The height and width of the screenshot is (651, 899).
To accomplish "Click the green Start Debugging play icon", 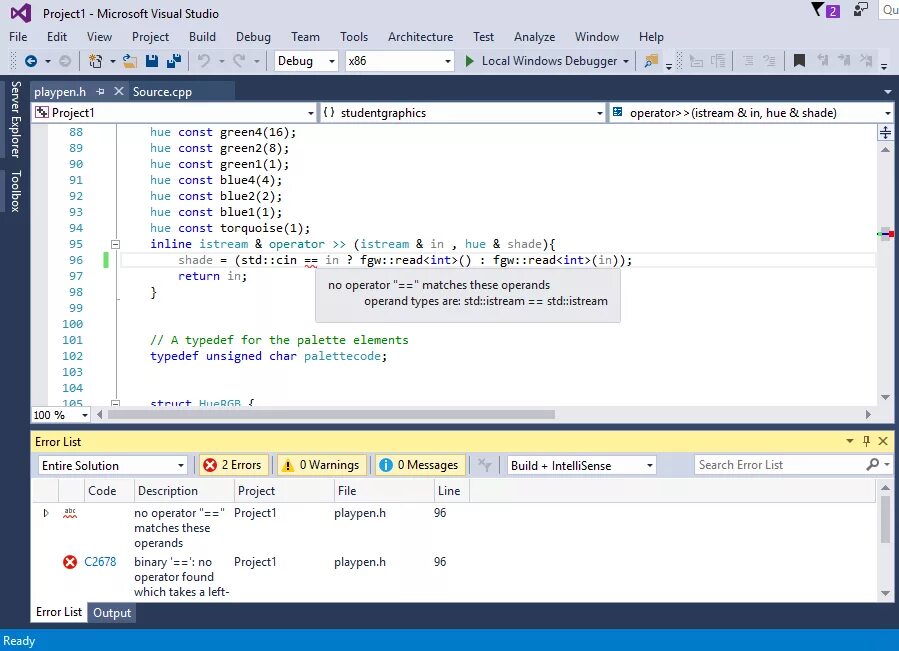I will (x=470, y=61).
